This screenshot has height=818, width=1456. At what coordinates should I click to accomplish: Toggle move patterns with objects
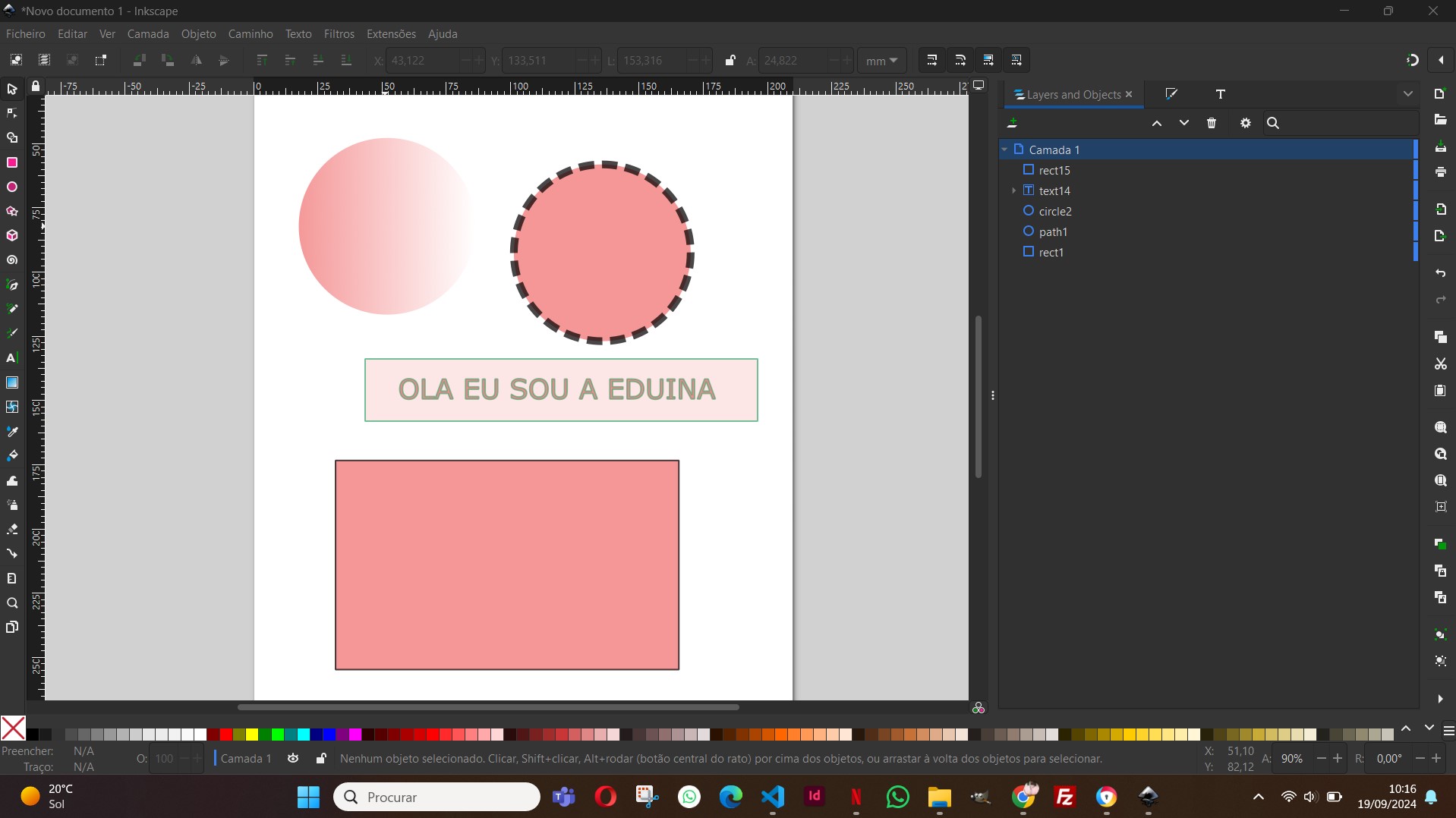click(1016, 60)
